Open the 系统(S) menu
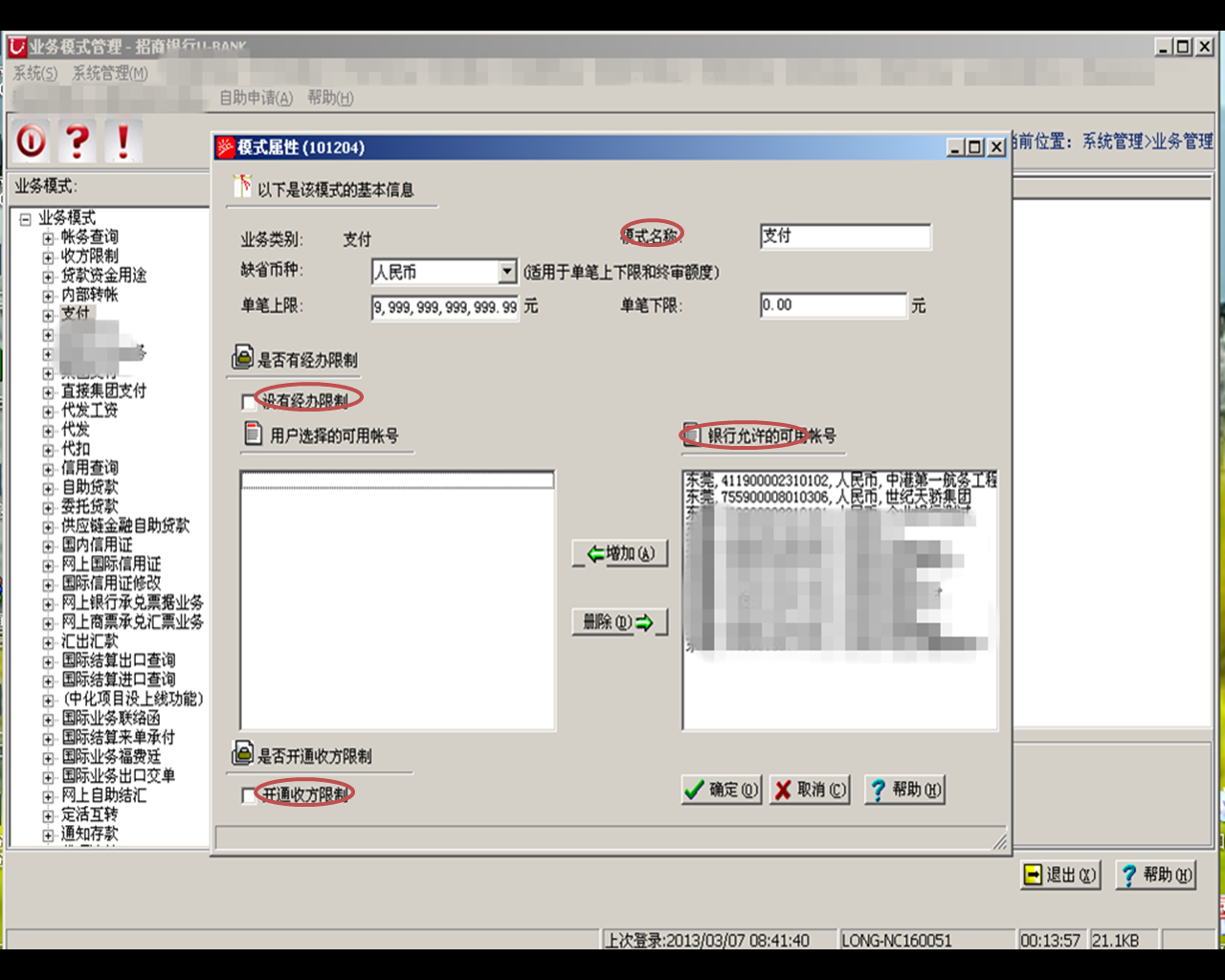 click(x=34, y=73)
